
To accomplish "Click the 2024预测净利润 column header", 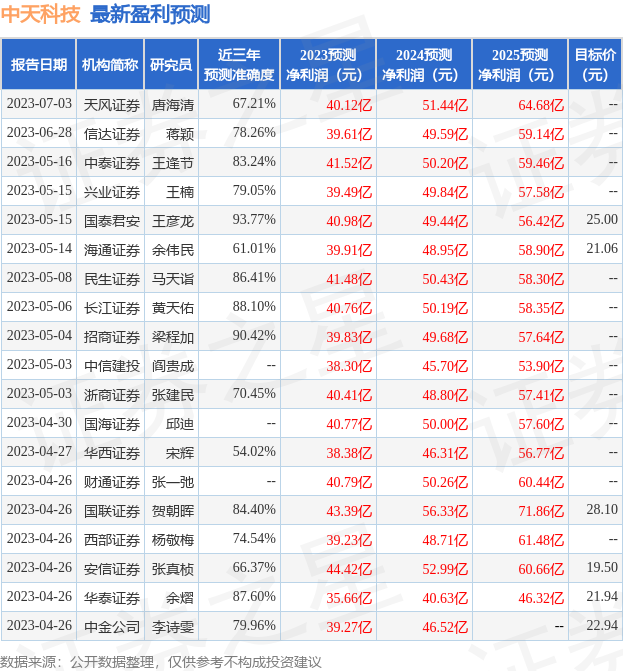I will pos(424,65).
